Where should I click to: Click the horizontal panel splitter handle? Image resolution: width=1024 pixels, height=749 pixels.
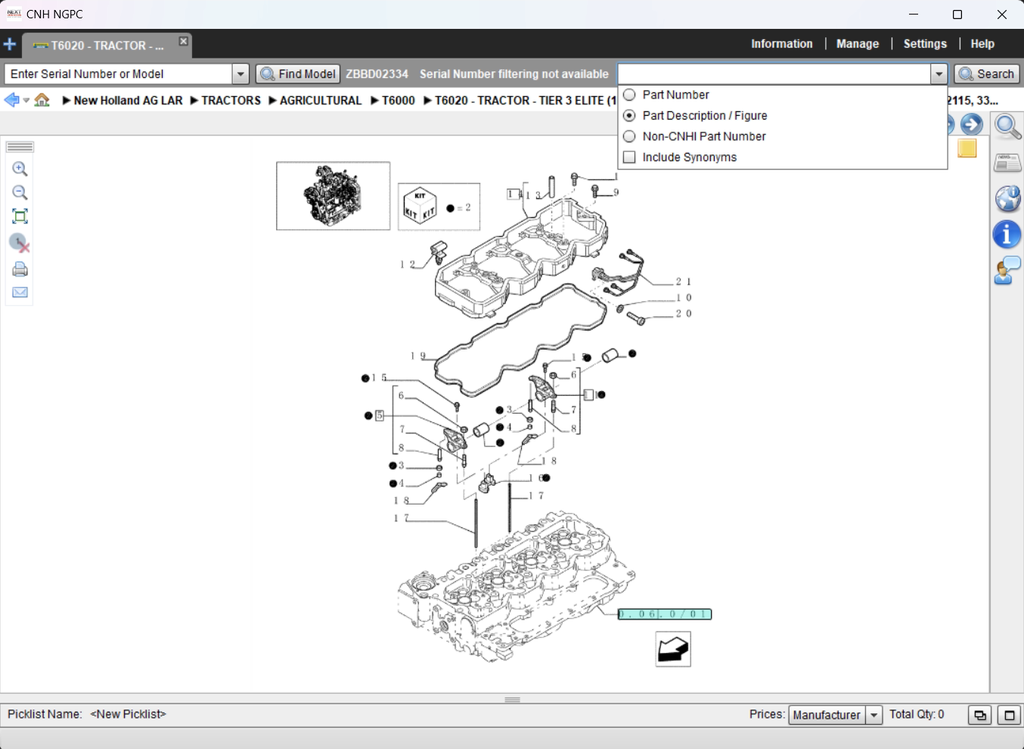click(512, 699)
